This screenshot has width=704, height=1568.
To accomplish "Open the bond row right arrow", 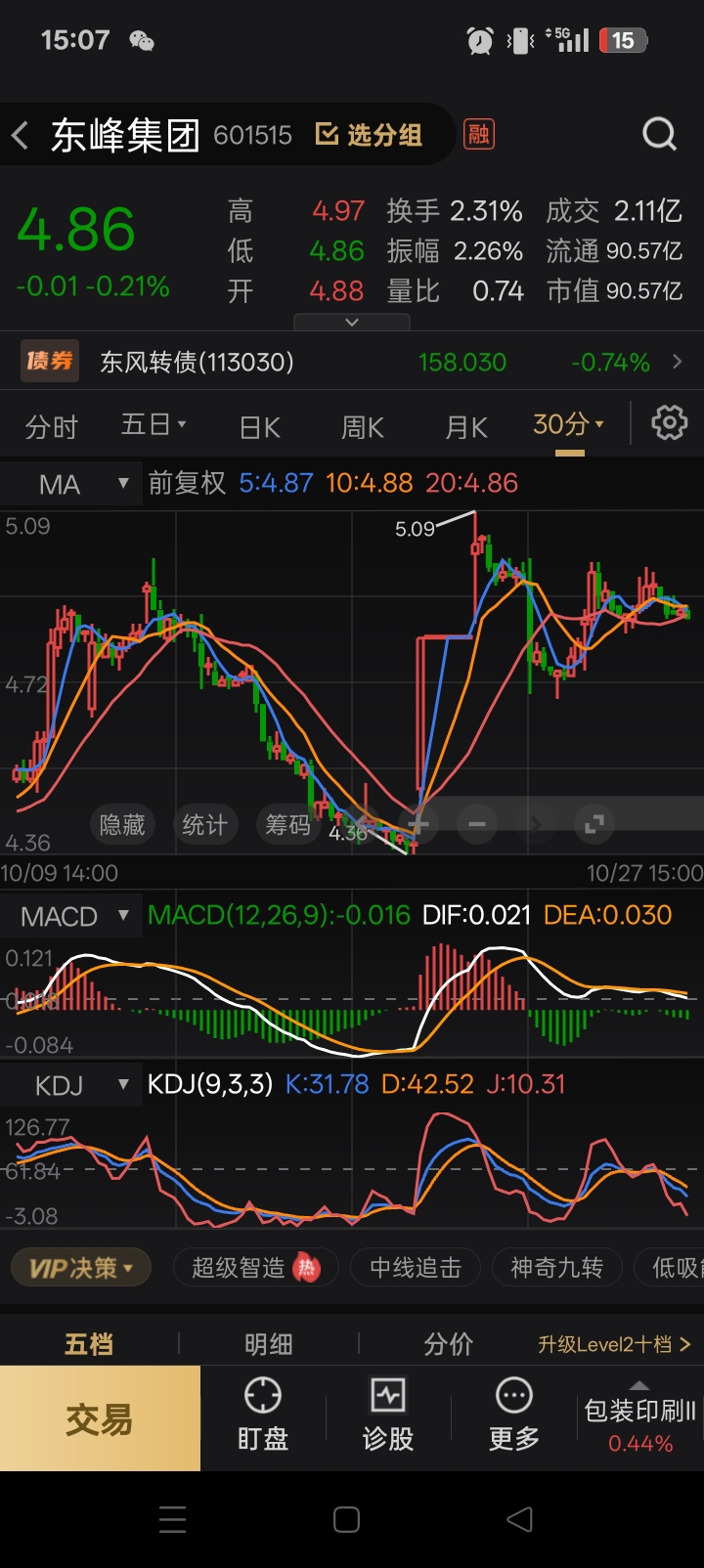I will click(x=678, y=362).
